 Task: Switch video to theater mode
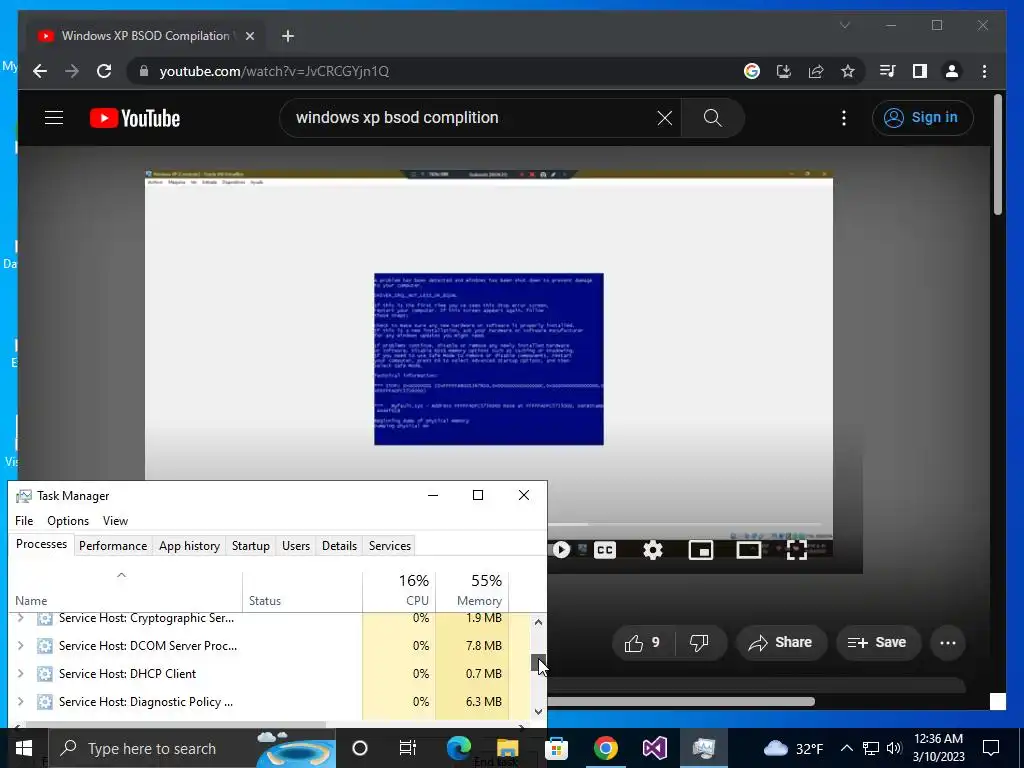tap(748, 550)
